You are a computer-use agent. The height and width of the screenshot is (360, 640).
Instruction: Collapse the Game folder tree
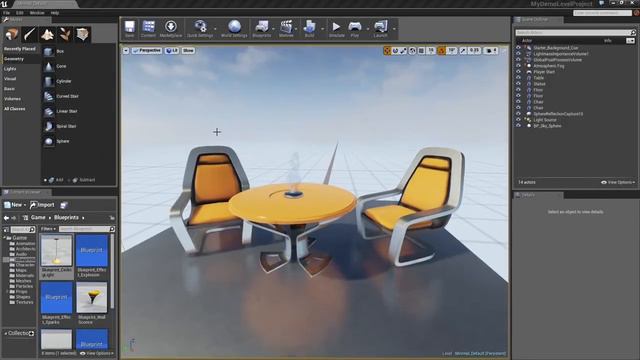tap(5, 238)
